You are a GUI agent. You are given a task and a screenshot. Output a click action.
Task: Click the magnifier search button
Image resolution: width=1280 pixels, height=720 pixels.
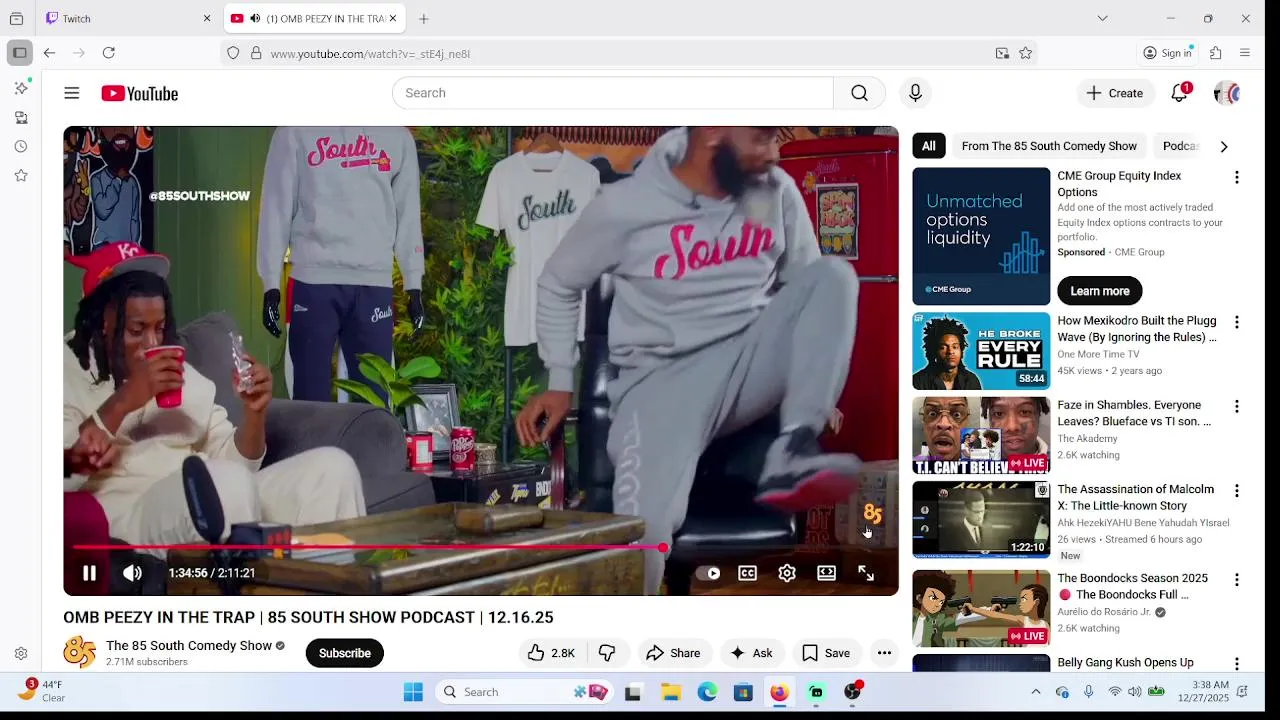point(859,93)
